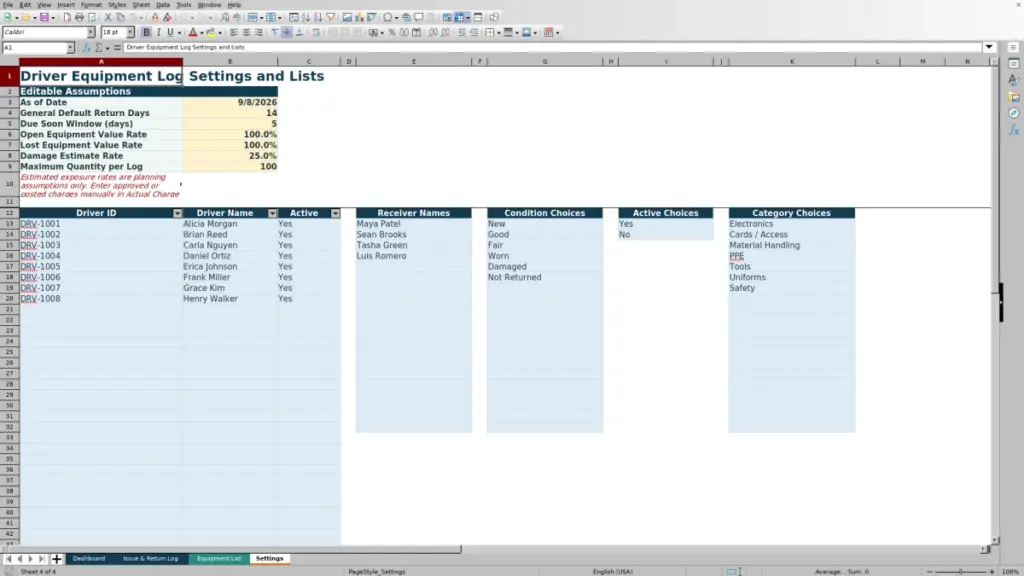1024x576 pixels.
Task: Expand the formula bar dropdown arrow
Action: pos(989,47)
